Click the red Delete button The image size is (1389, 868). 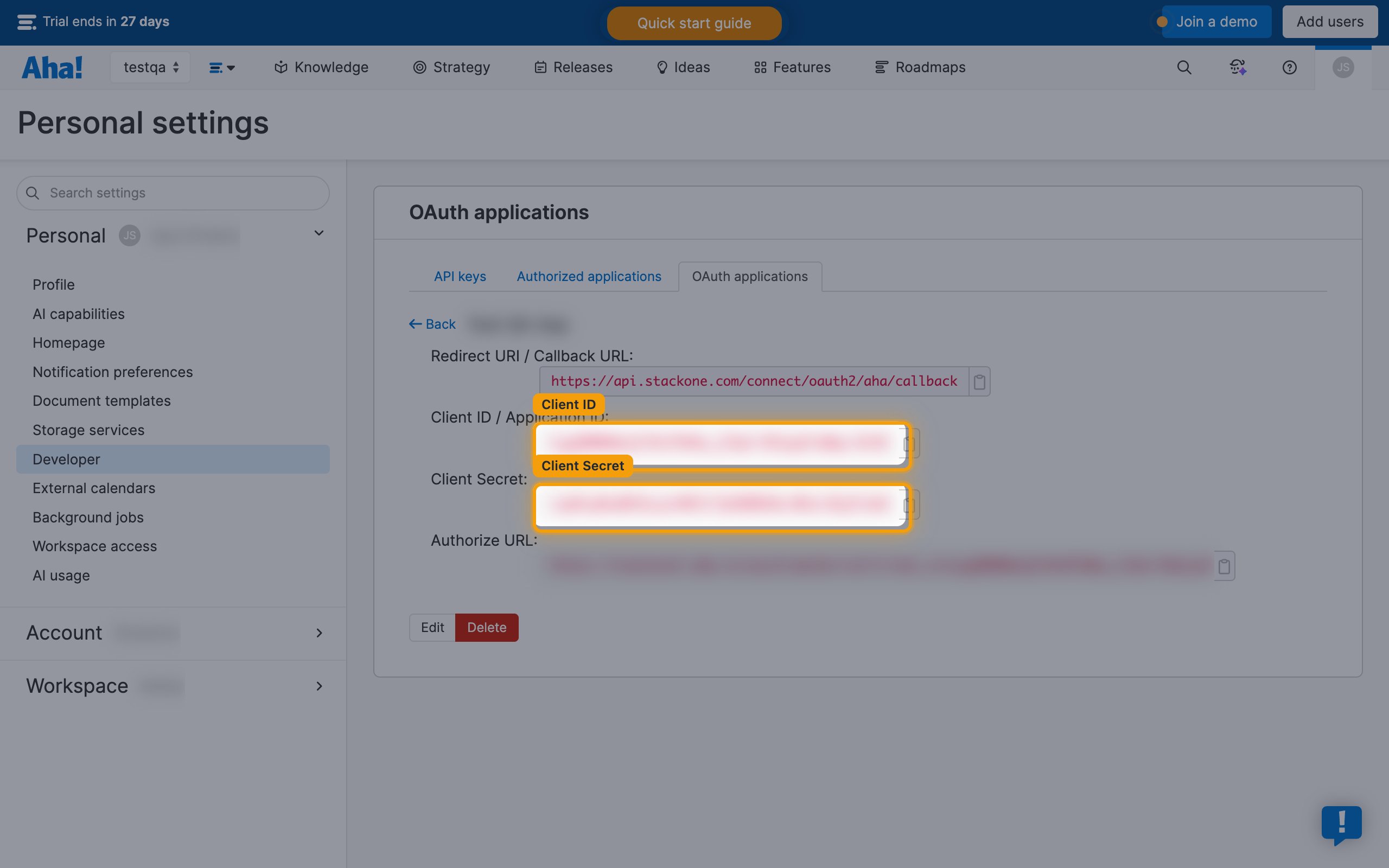[487, 628]
